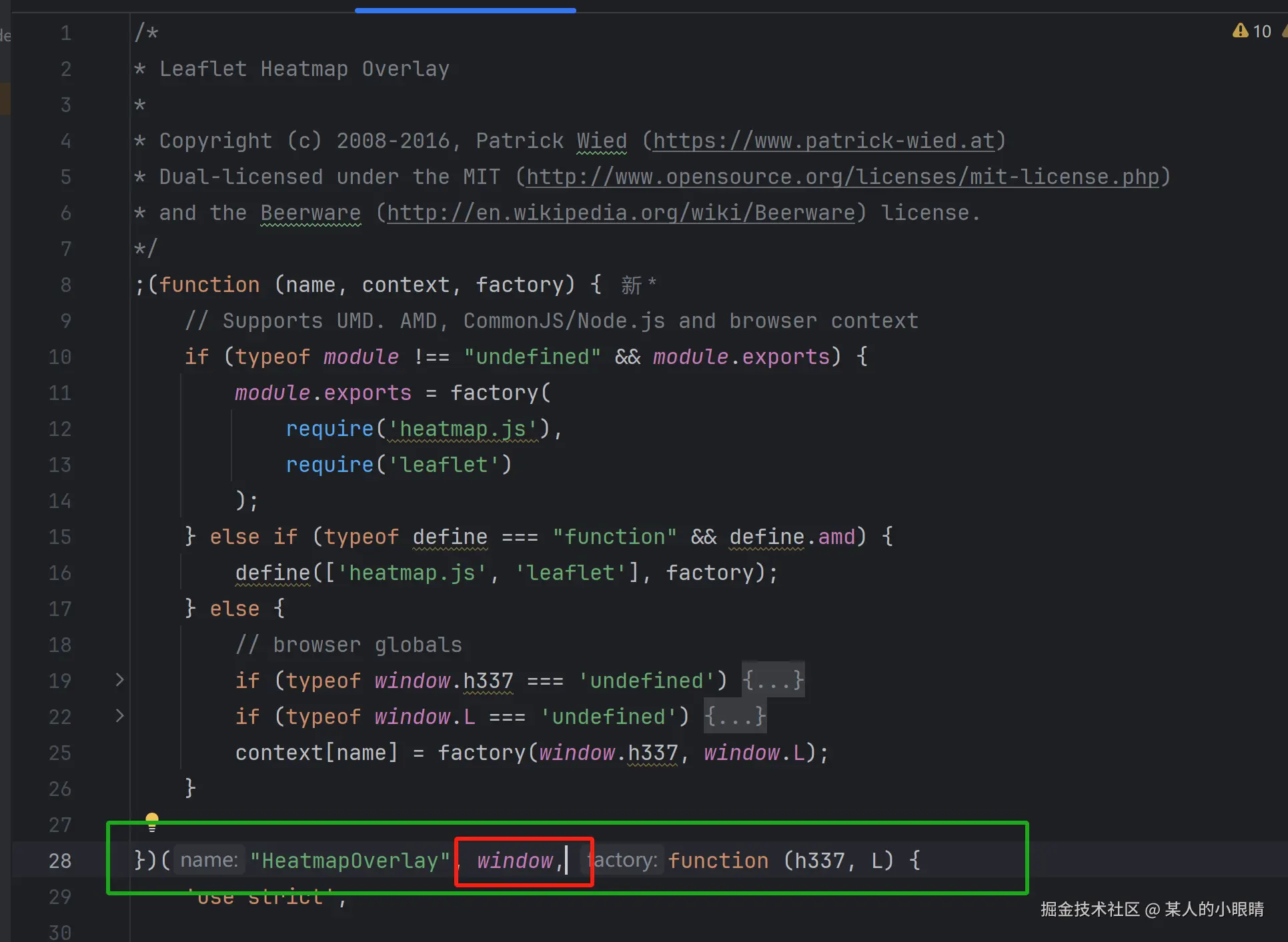This screenshot has height=942, width=1288.
Task: Open the opensource.org MIT license link
Action: [x=842, y=177]
